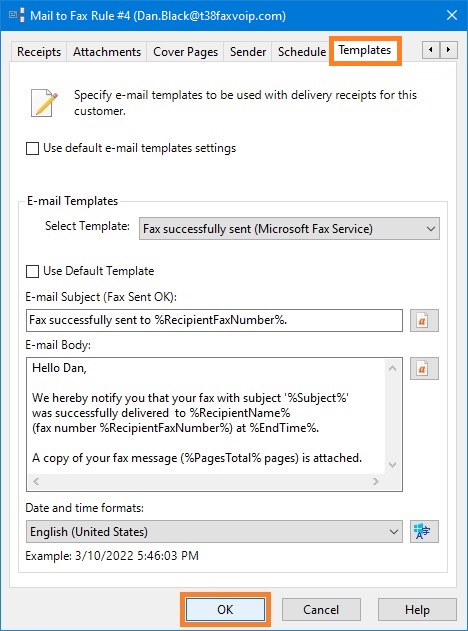Check the Use Default Template box

point(32,271)
